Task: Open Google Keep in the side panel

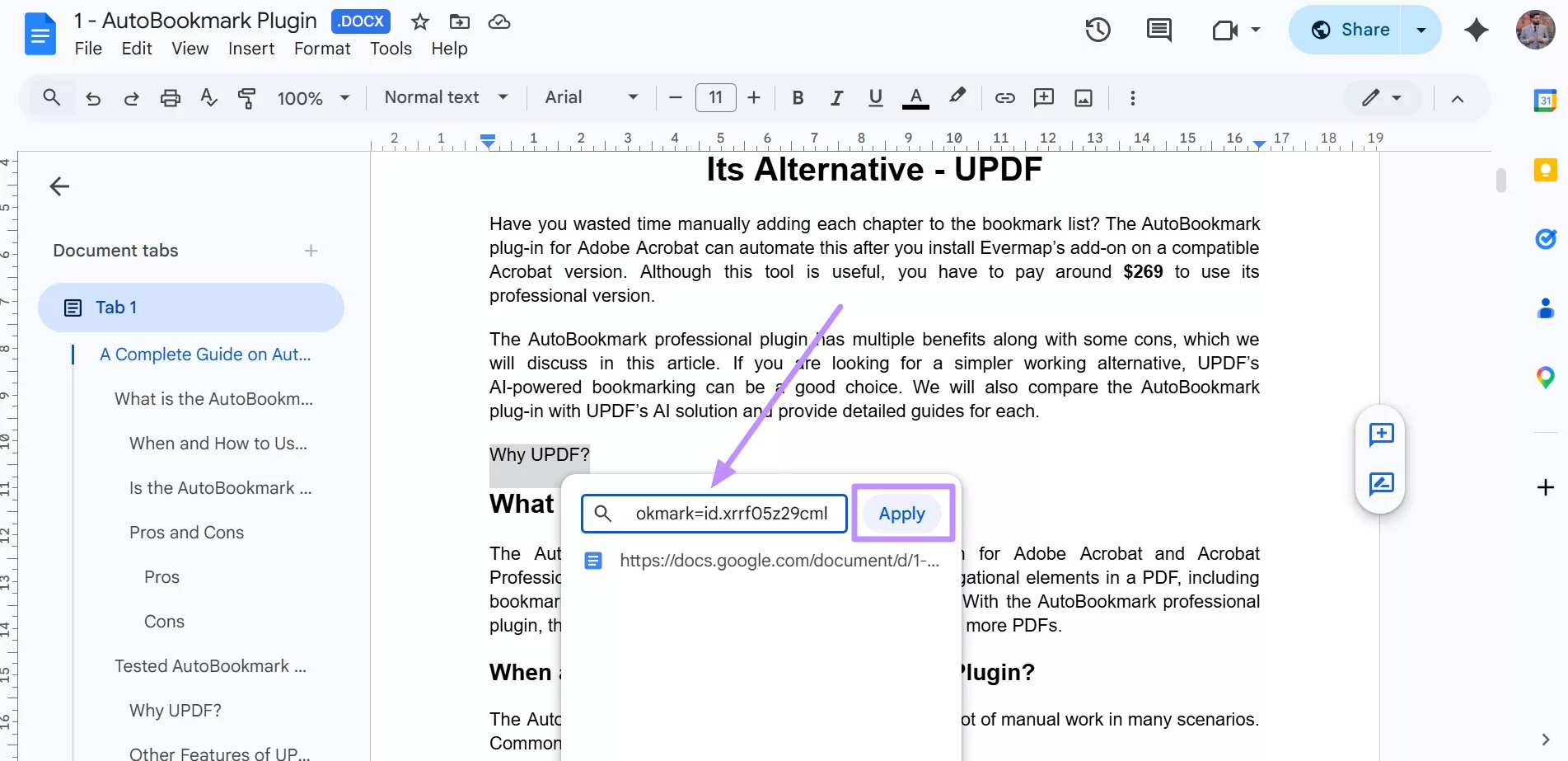Action: click(1545, 169)
